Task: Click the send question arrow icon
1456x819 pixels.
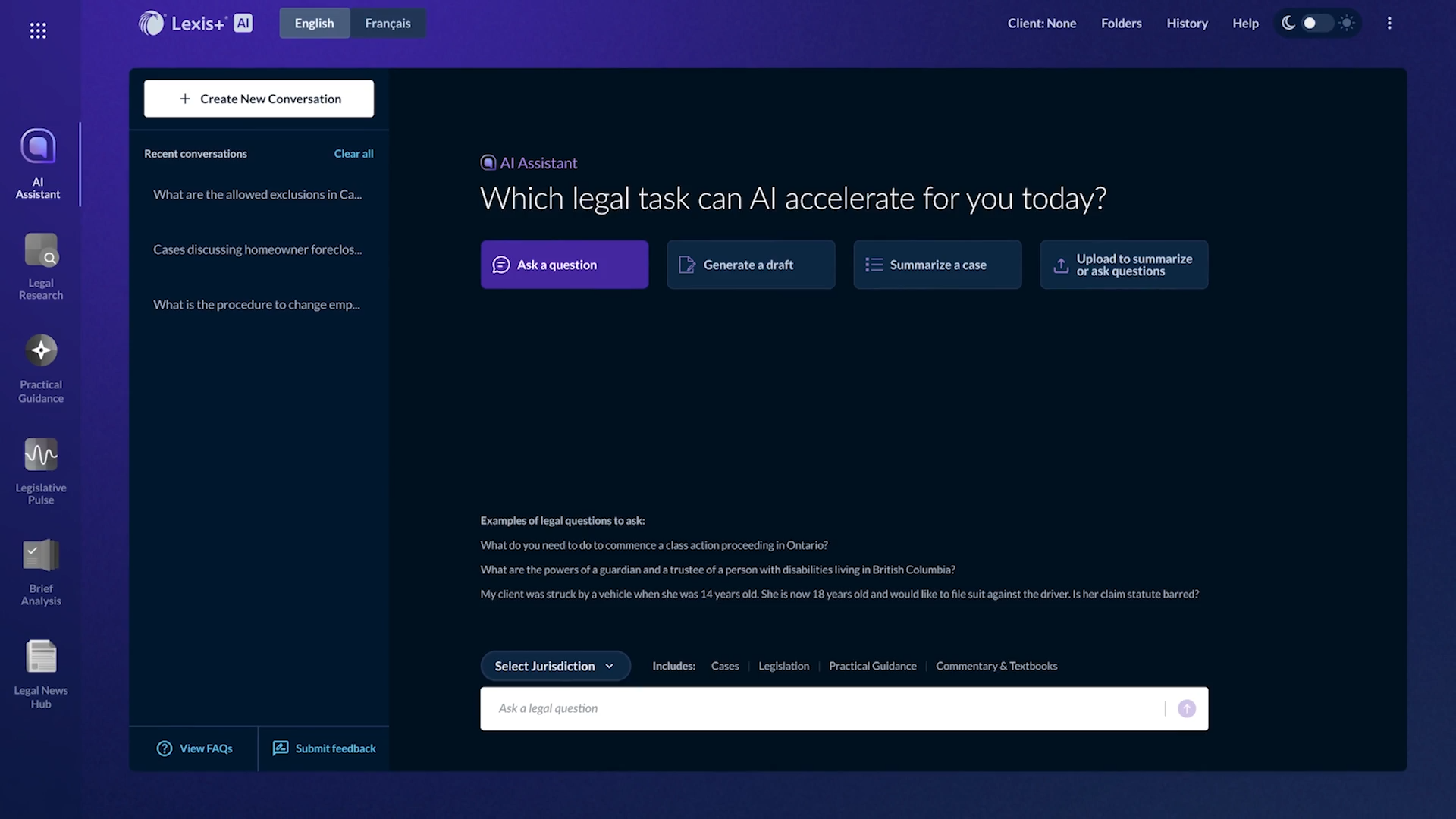Action: pyautogui.click(x=1187, y=708)
